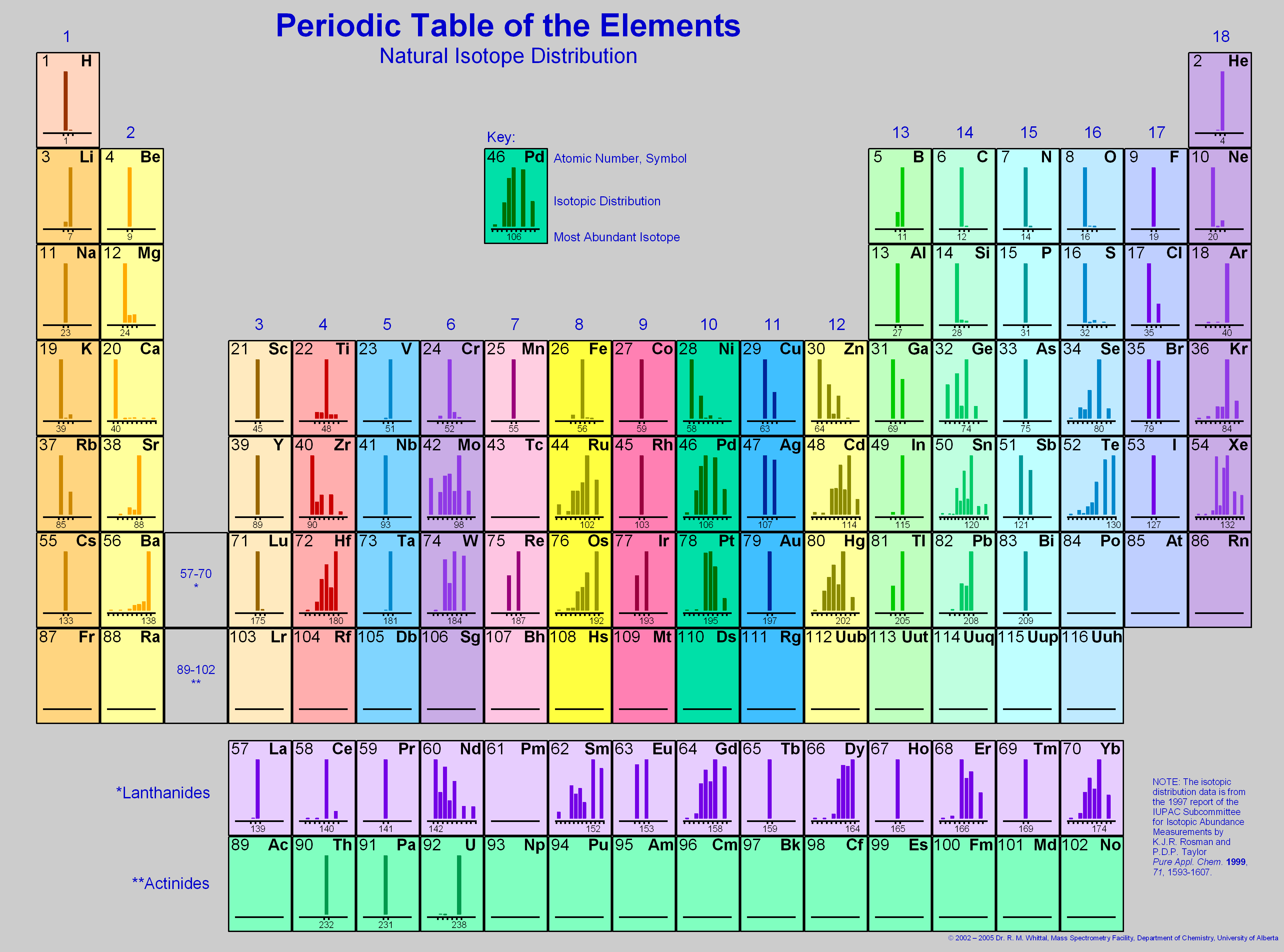Click group number 8 header
Image resolution: width=1284 pixels, height=952 pixels.
click(x=579, y=324)
